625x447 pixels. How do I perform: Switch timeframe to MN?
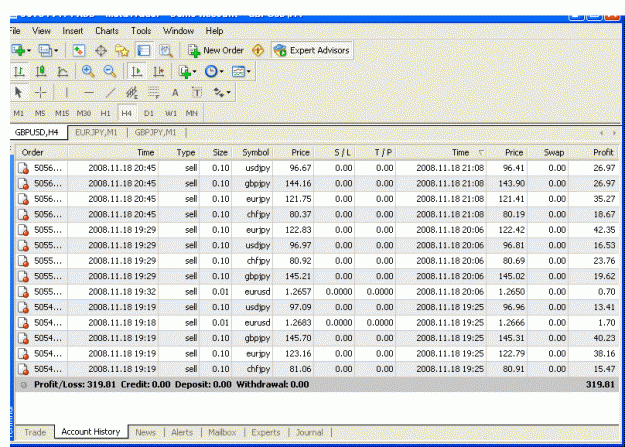[192, 113]
